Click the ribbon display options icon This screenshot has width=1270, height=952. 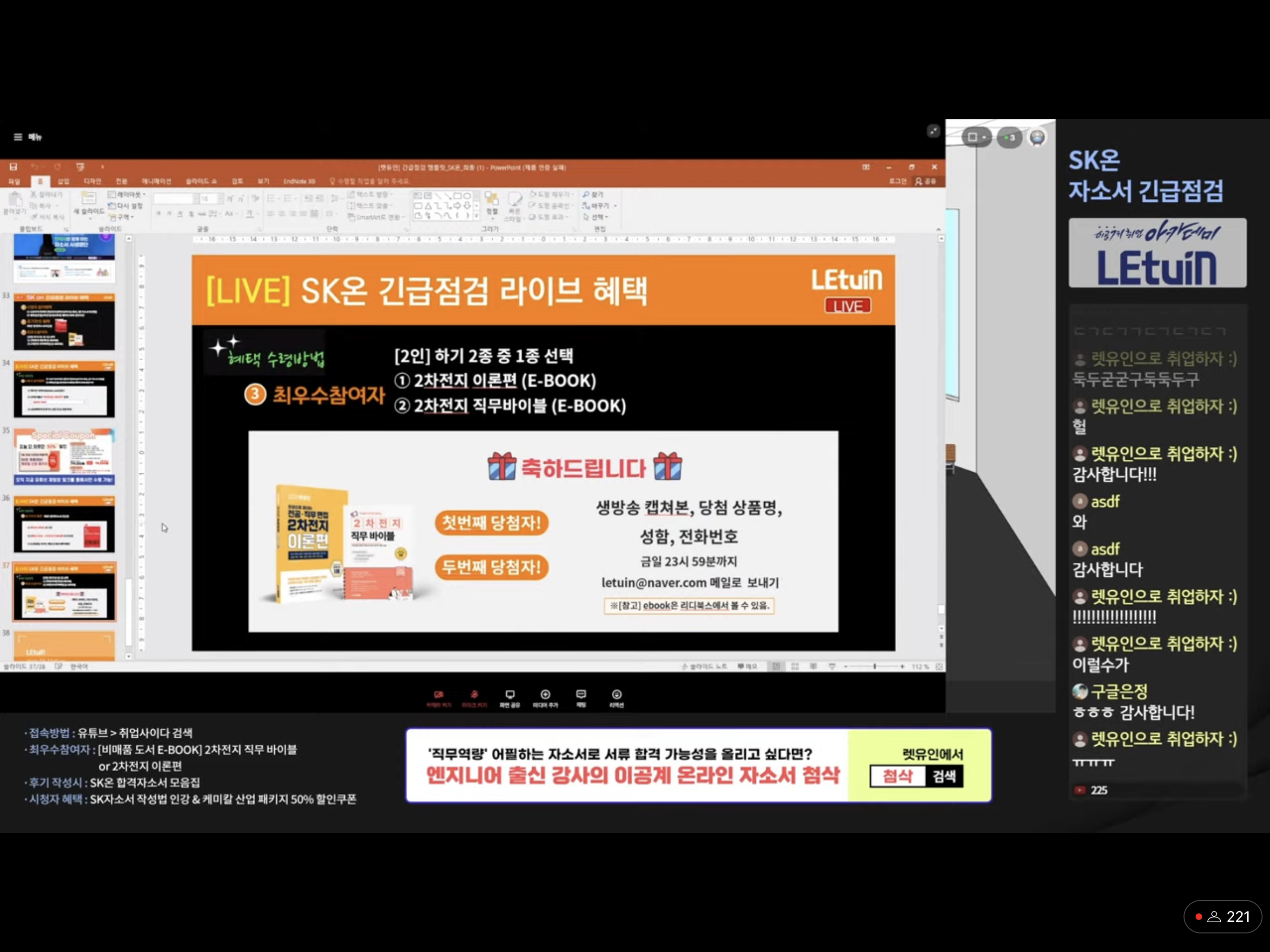pos(866,167)
